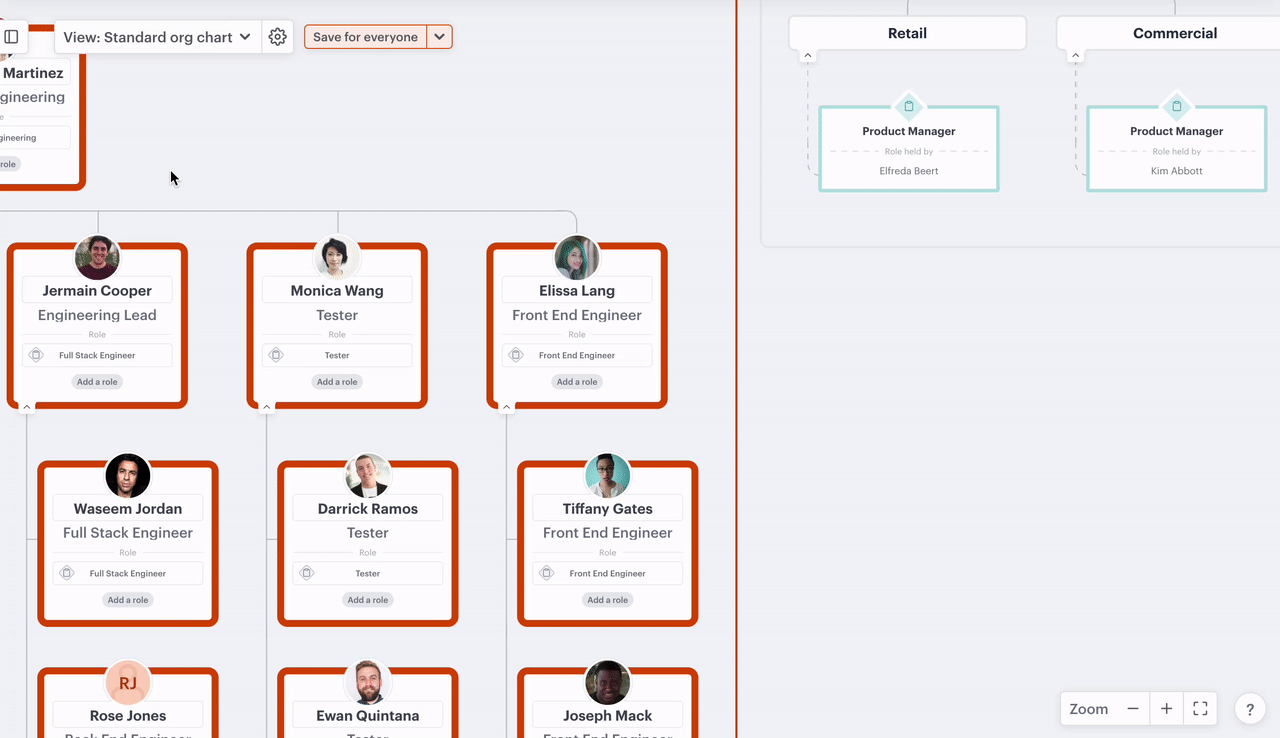
Task: Click Waseem Jordan's profile photo
Action: point(127,475)
